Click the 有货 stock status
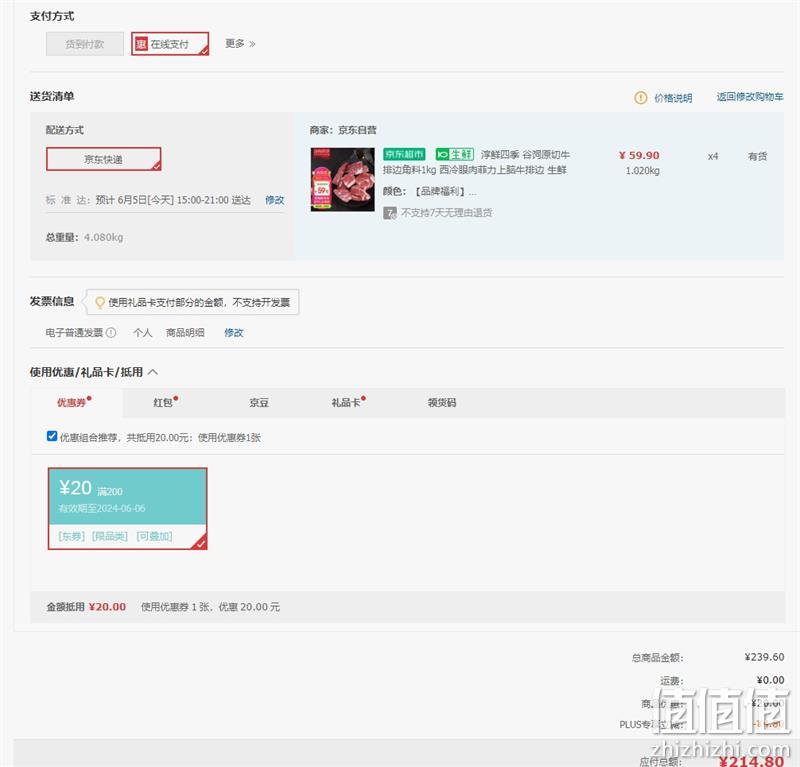The width and height of the screenshot is (800, 767). pos(758,156)
